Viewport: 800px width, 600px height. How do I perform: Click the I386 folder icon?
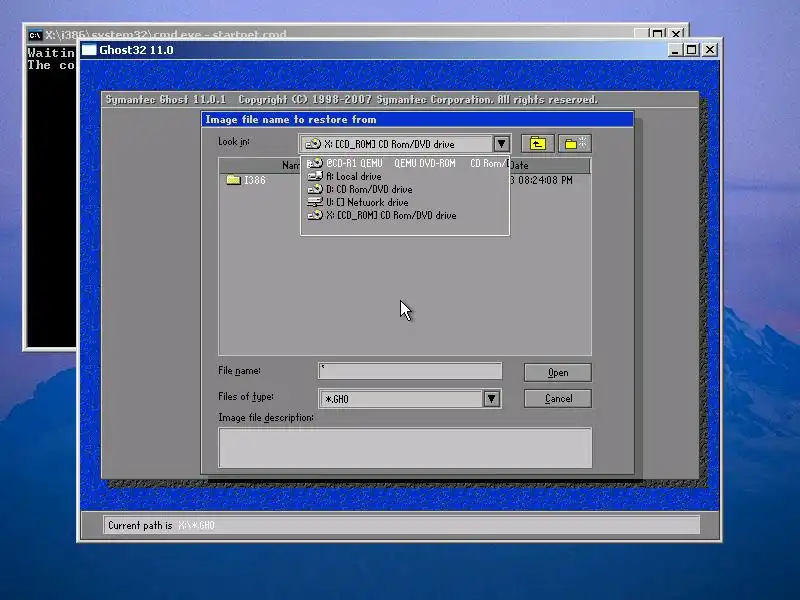click(233, 180)
